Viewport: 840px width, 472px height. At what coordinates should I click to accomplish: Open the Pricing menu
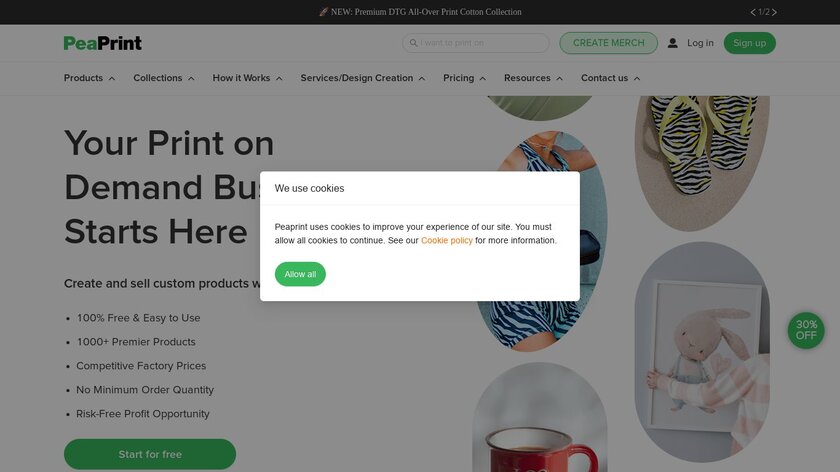[x=464, y=78]
